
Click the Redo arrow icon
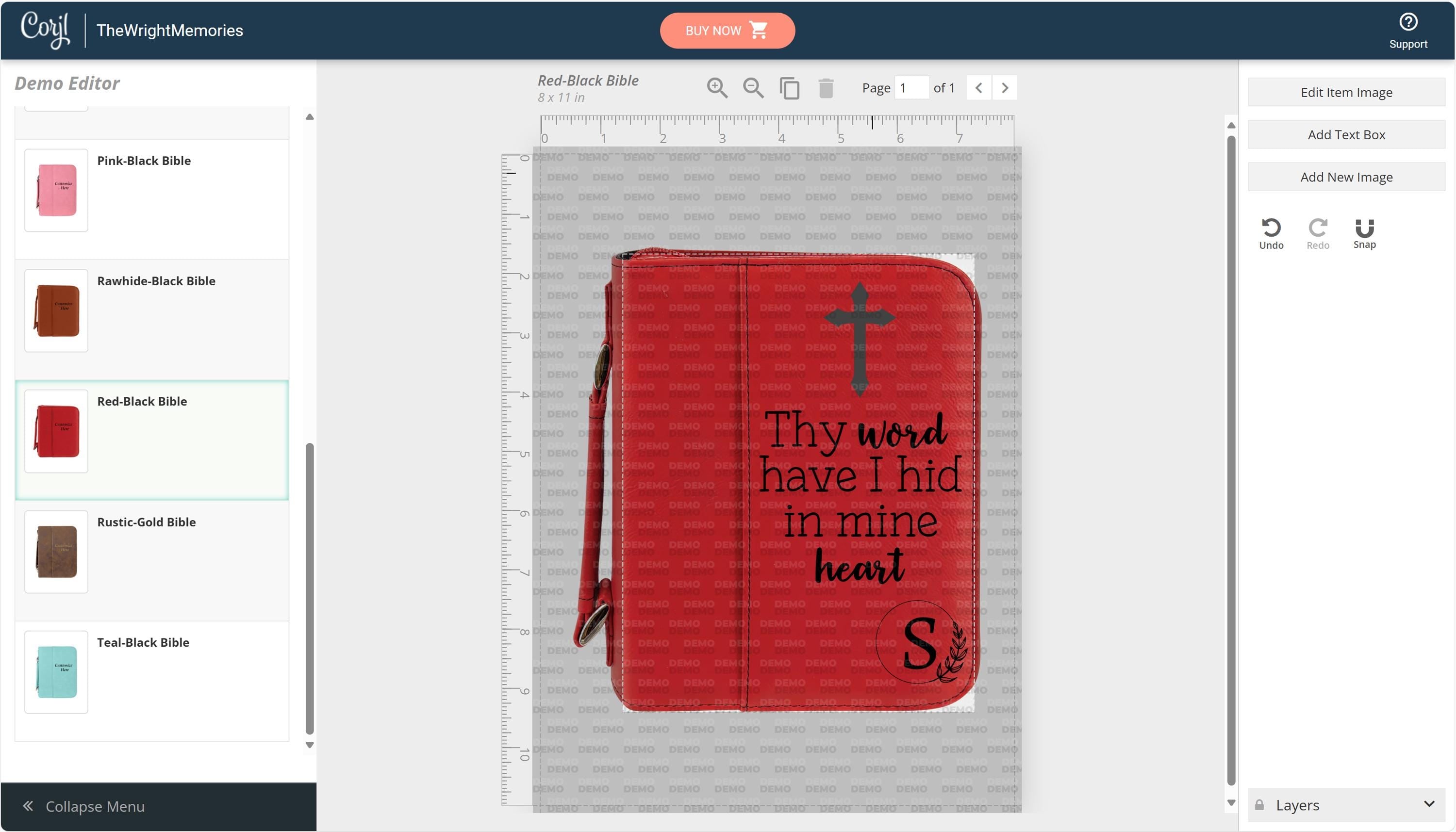[x=1318, y=228]
